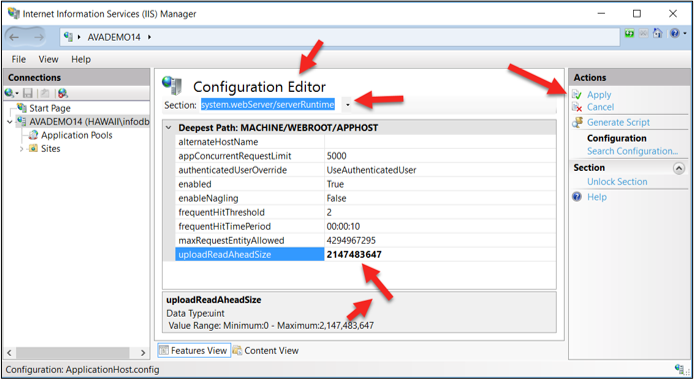Image resolution: width=694 pixels, height=379 pixels.
Task: Click the Content View tab icon
Action: pos(237,350)
